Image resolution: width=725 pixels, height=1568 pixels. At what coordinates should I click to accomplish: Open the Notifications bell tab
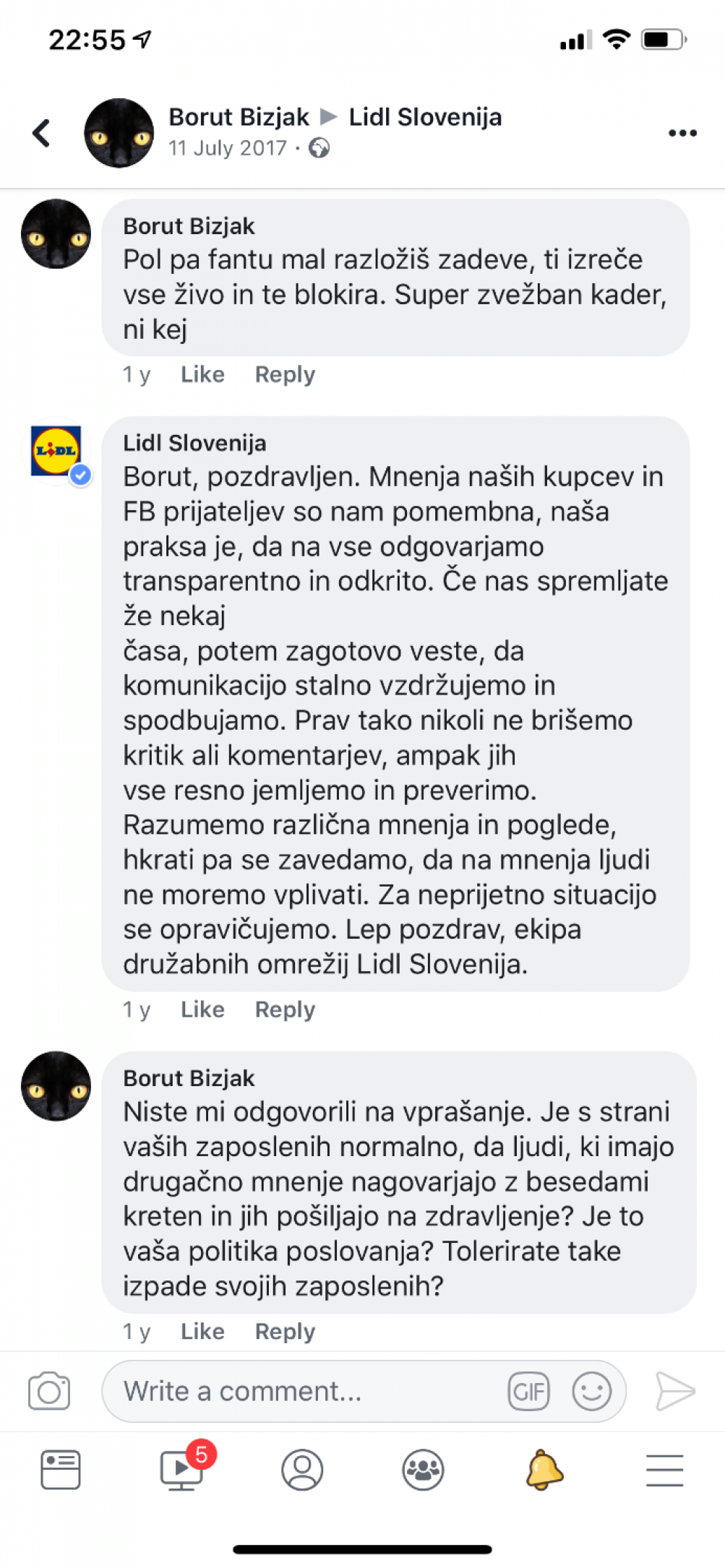point(544,1470)
